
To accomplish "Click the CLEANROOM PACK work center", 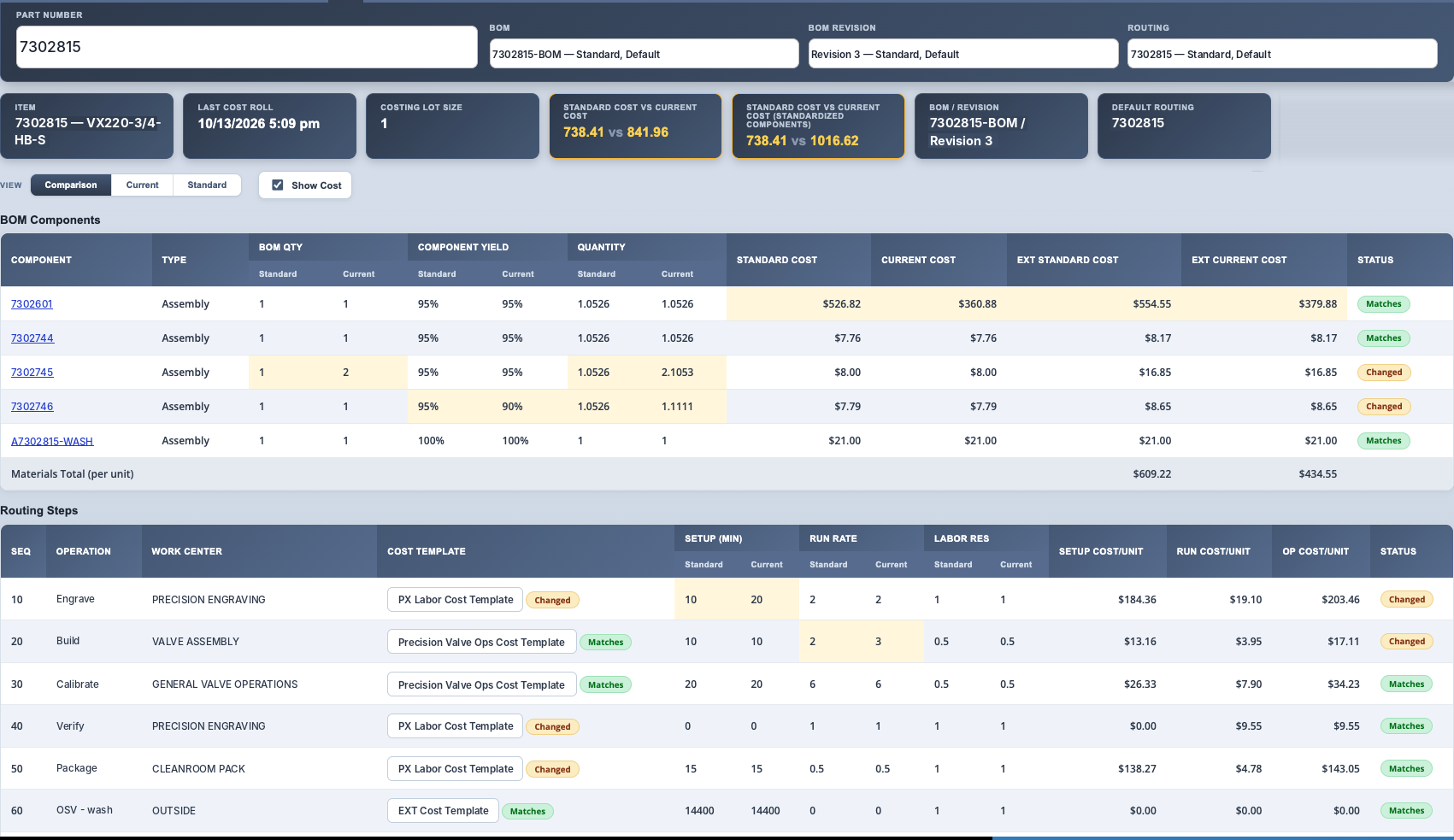I will tap(198, 769).
